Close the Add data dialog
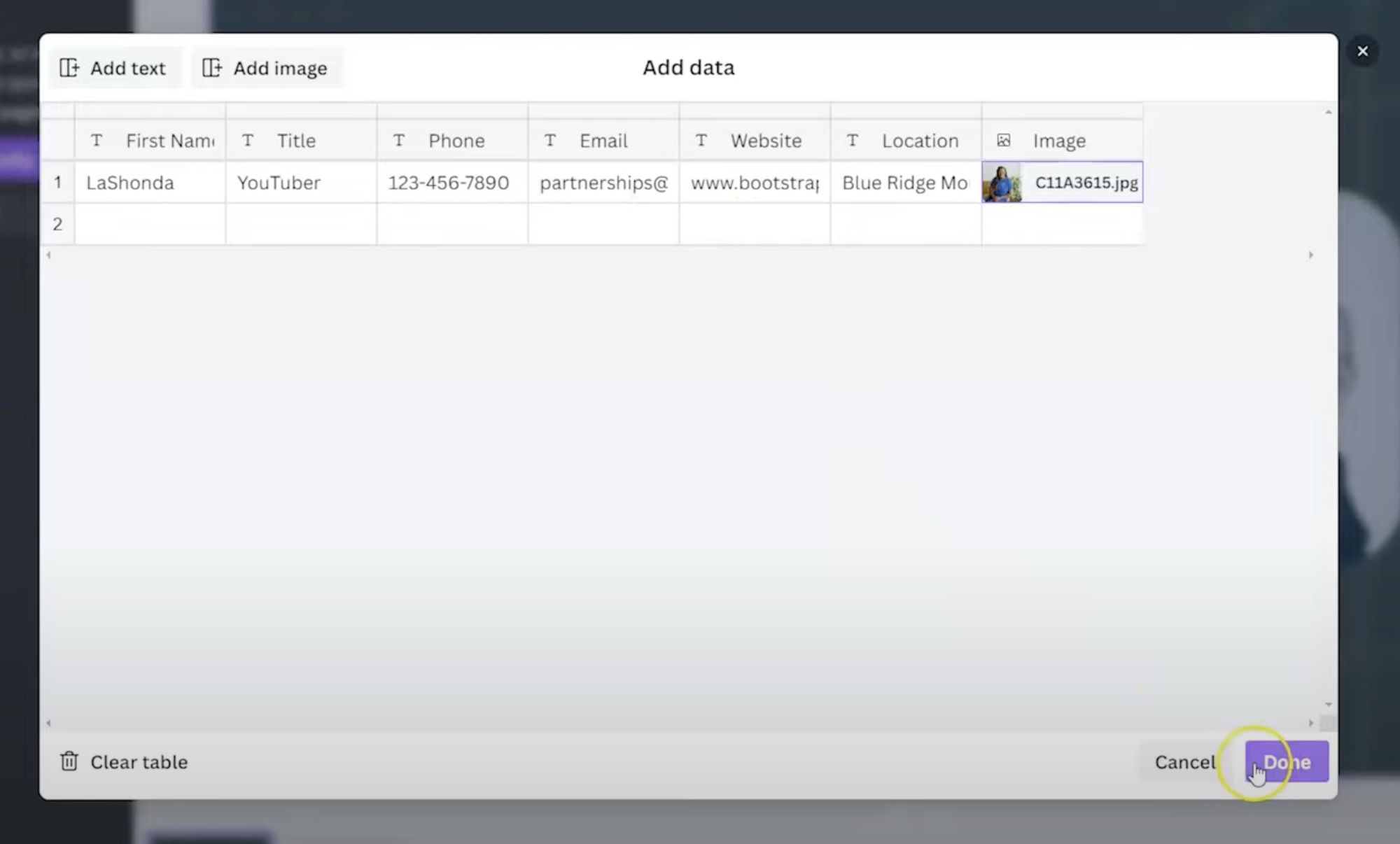Image resolution: width=1400 pixels, height=844 pixels. coord(1362,51)
